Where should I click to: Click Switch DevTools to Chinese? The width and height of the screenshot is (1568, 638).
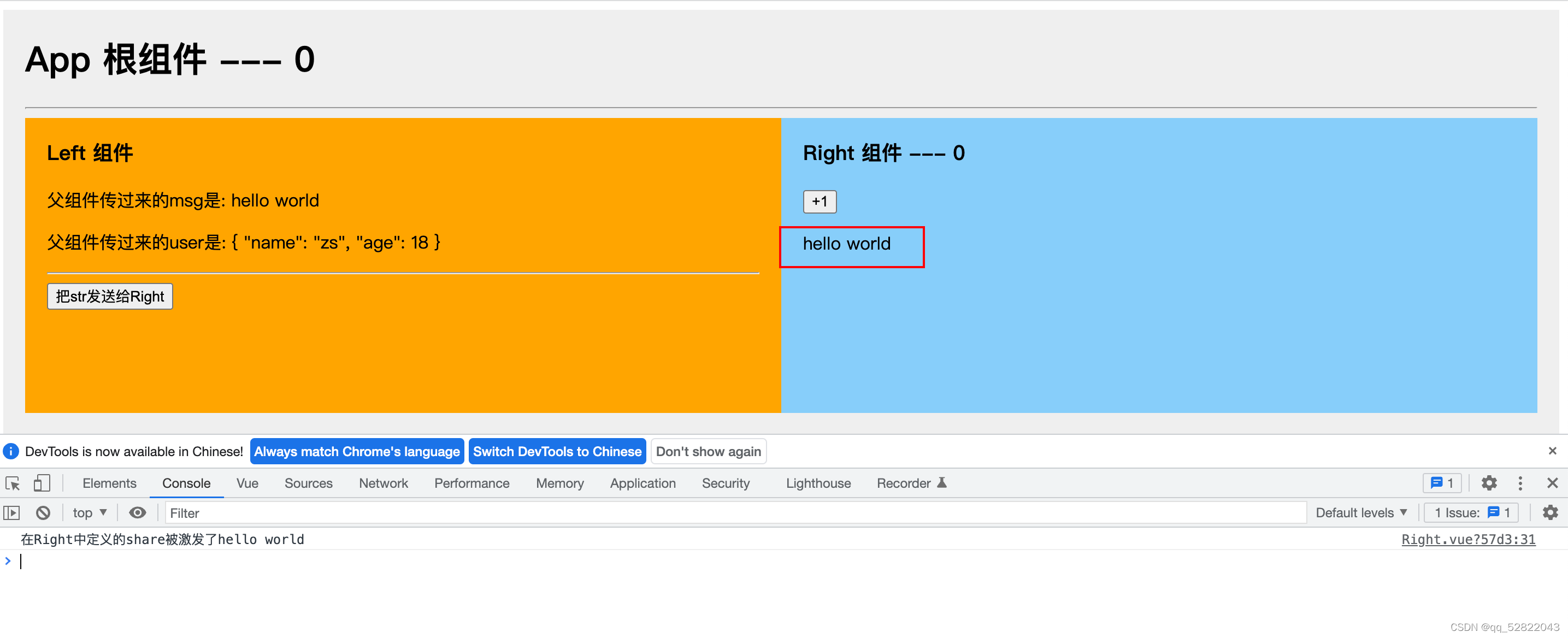(x=557, y=452)
